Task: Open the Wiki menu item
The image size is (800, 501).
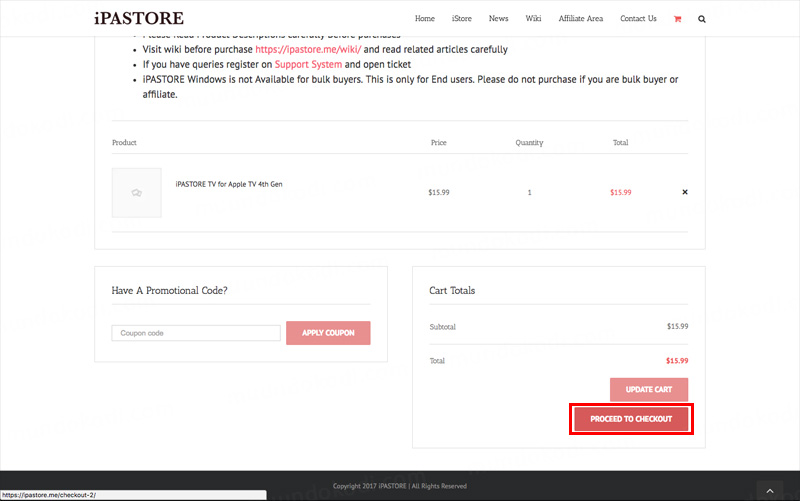Action: pyautogui.click(x=533, y=18)
